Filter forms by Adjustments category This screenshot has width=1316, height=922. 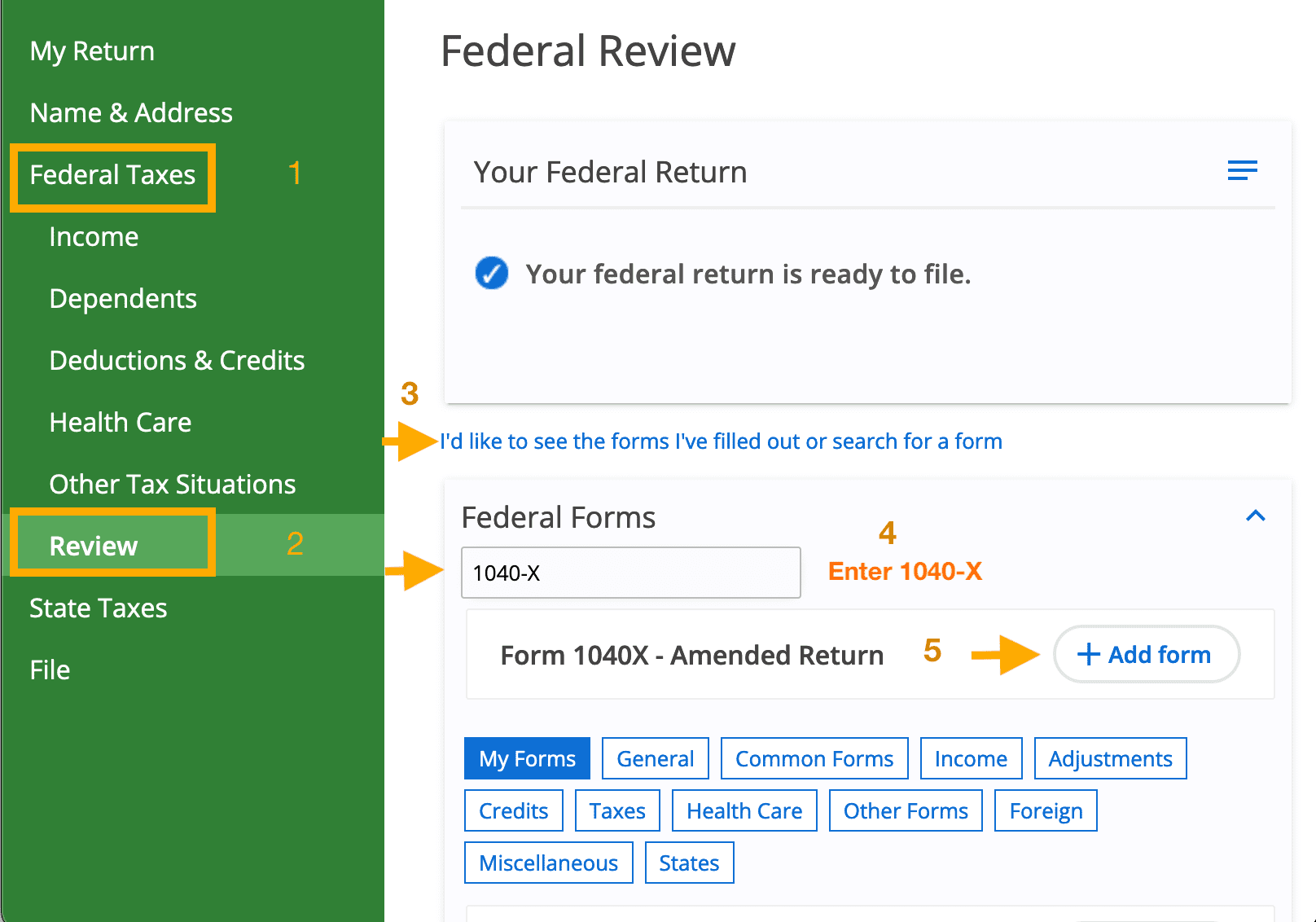tap(1110, 758)
